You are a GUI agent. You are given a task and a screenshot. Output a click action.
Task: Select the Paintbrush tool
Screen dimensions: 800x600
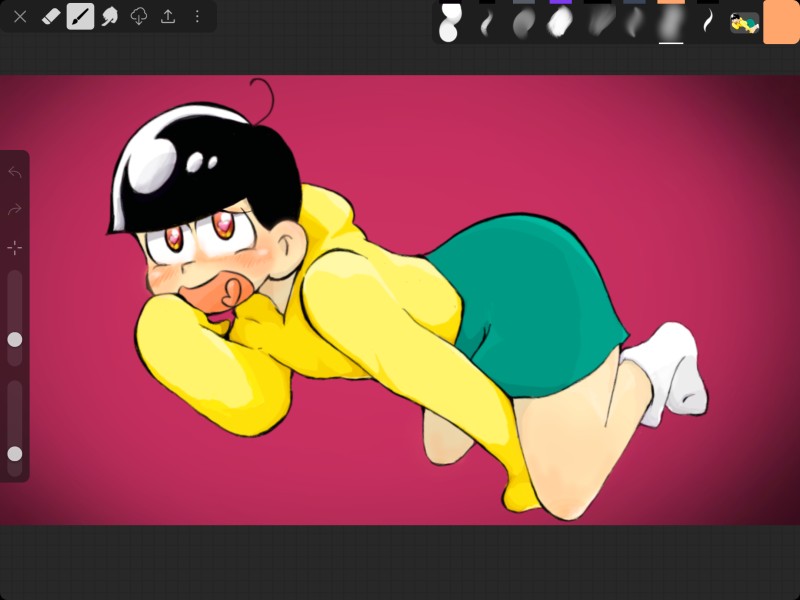tap(80, 16)
